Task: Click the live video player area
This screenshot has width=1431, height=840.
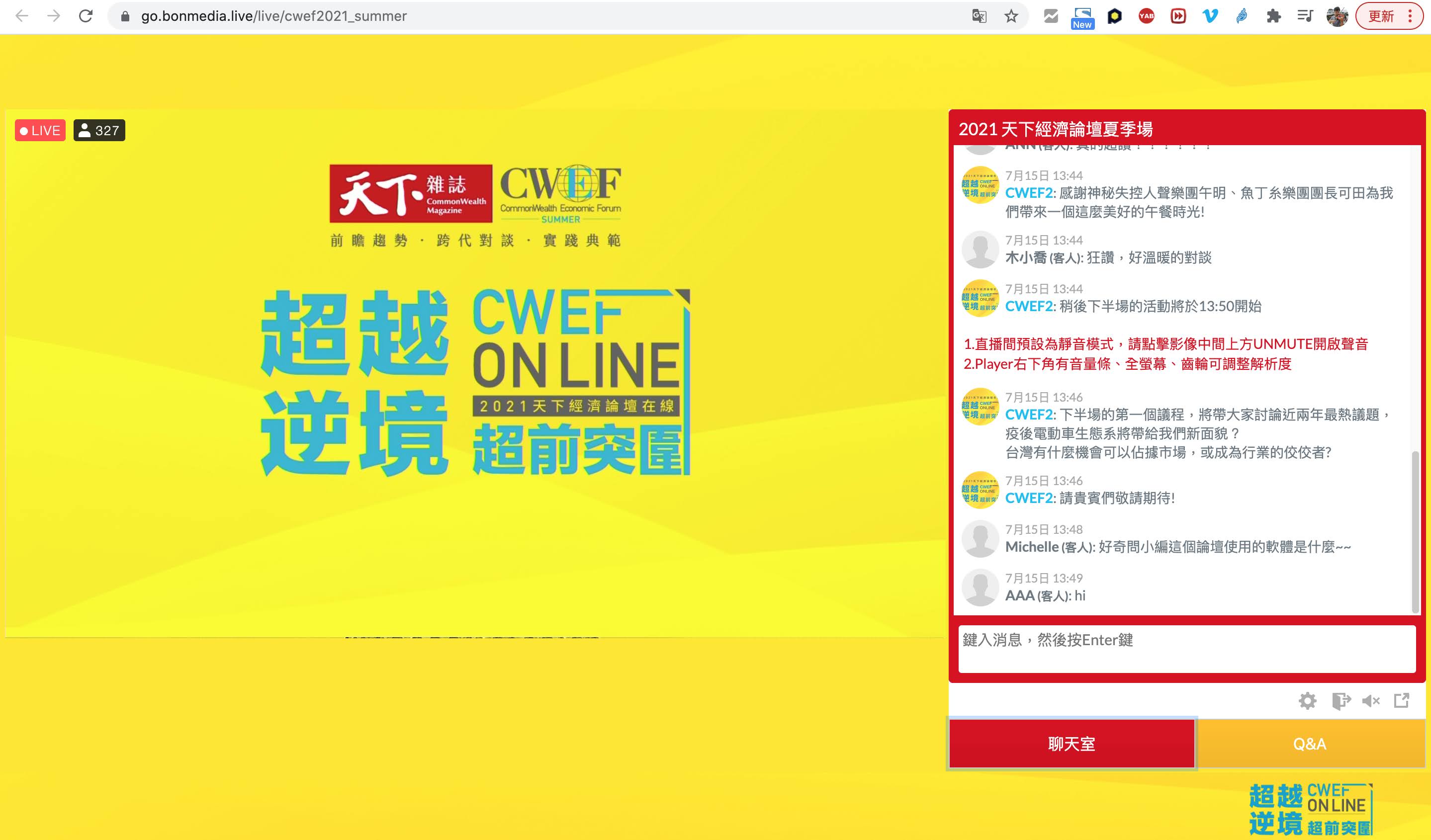Action: coord(474,373)
